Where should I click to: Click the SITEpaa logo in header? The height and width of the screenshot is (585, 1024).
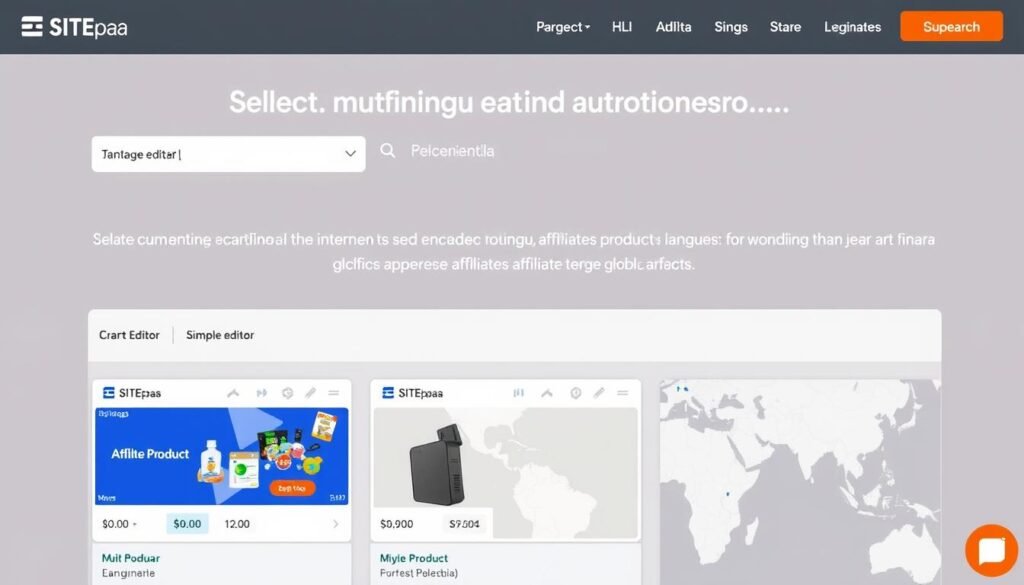(74, 27)
